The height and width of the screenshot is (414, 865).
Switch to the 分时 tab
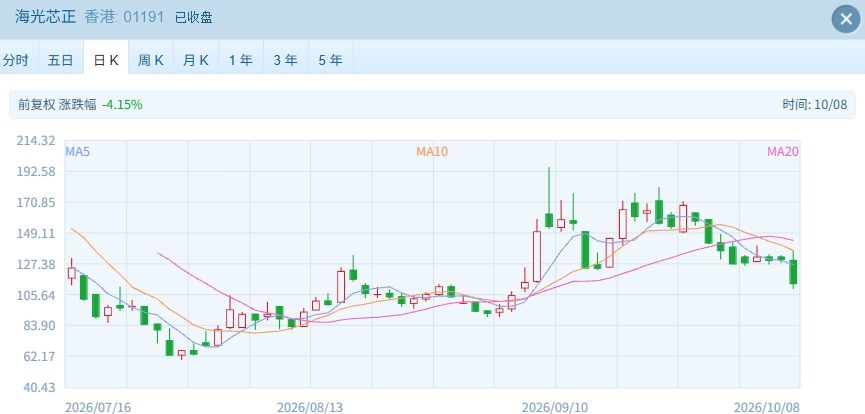(16, 60)
